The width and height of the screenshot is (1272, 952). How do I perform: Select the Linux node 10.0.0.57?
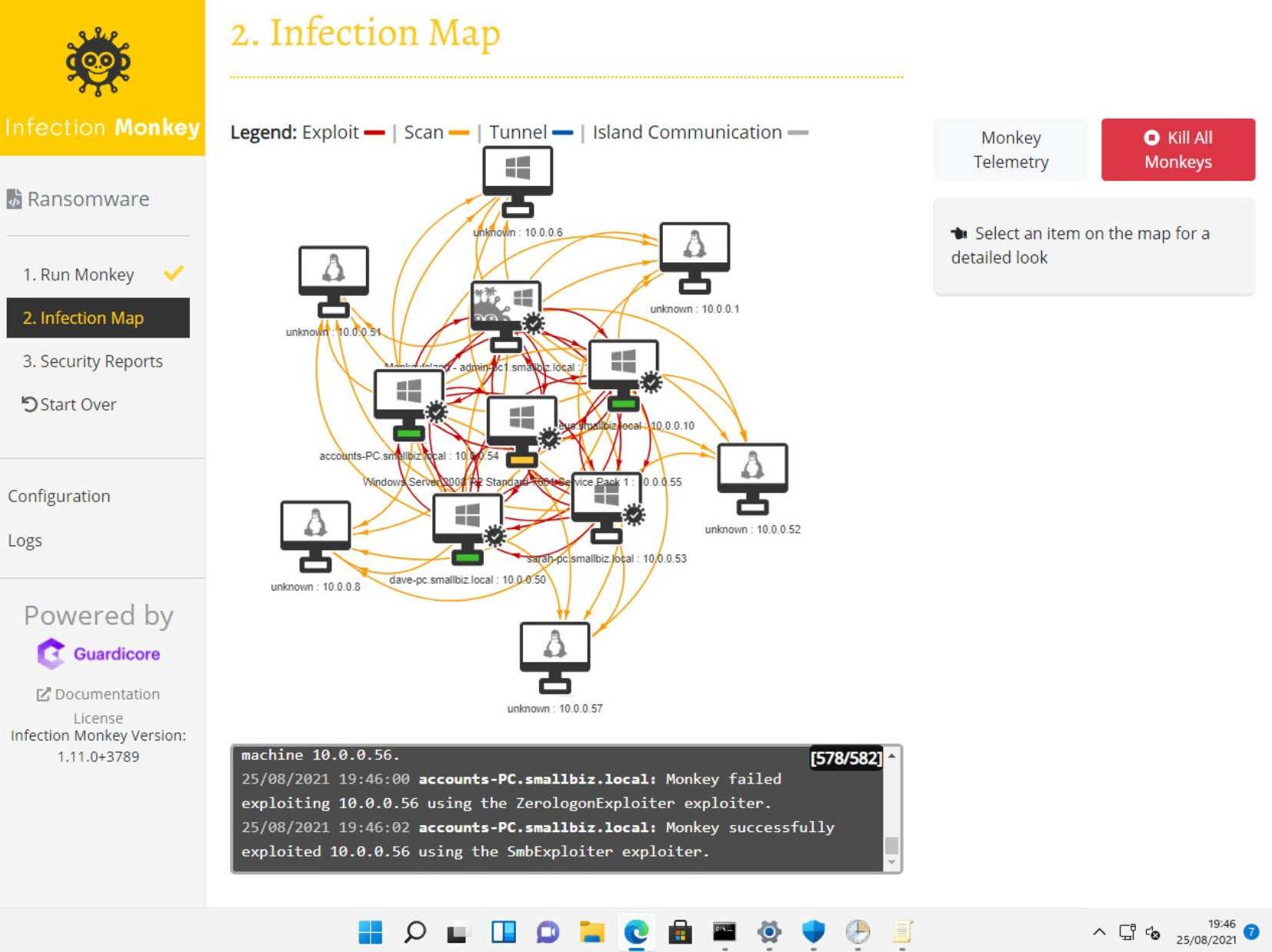554,658
